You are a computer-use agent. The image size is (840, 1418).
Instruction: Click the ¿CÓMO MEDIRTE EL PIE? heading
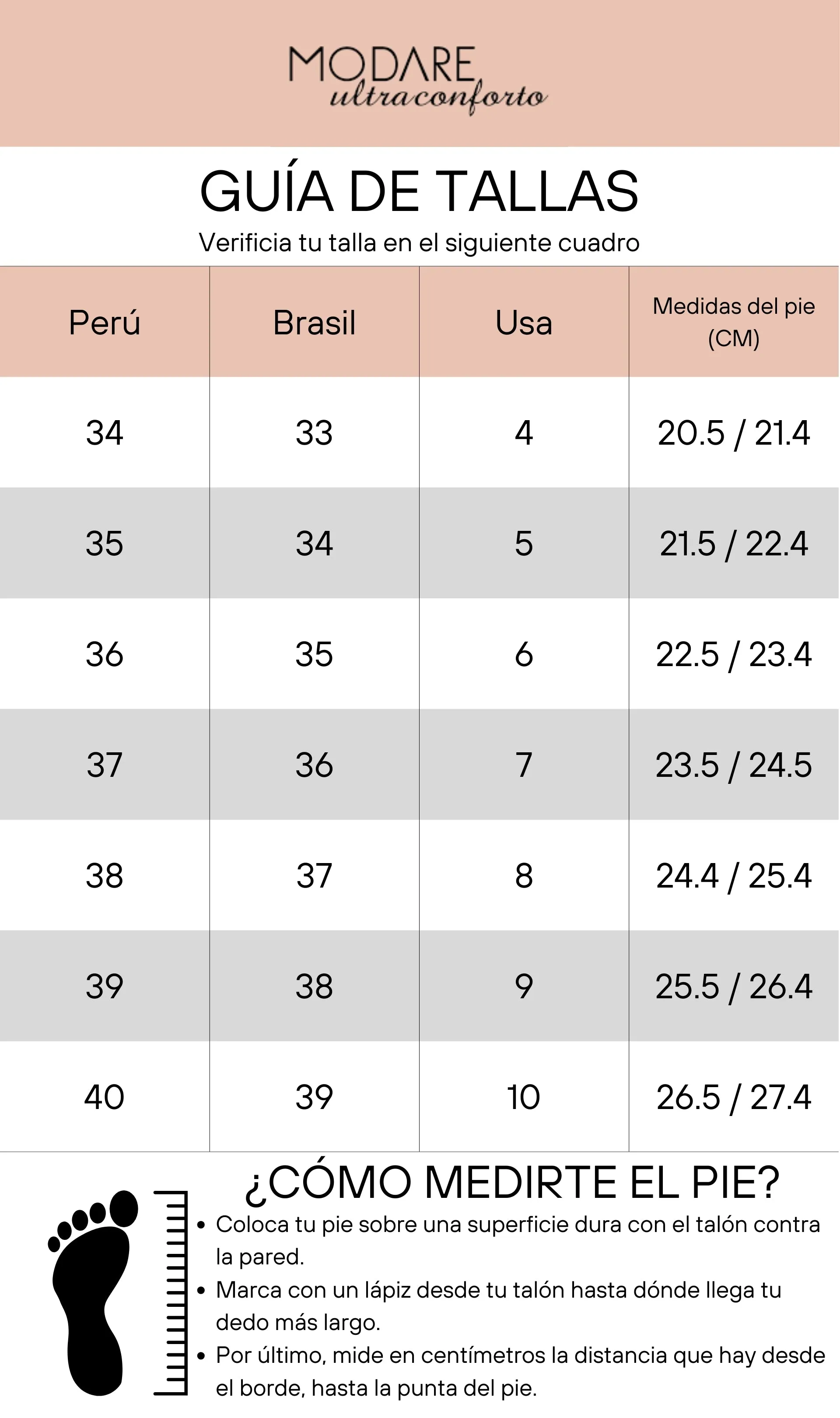click(x=513, y=1183)
